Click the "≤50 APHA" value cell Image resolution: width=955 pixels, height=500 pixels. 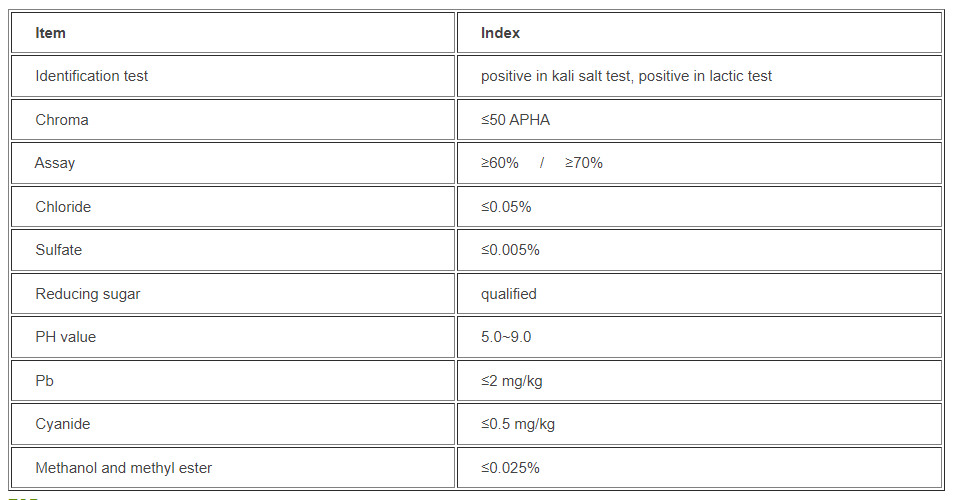[x=515, y=120]
